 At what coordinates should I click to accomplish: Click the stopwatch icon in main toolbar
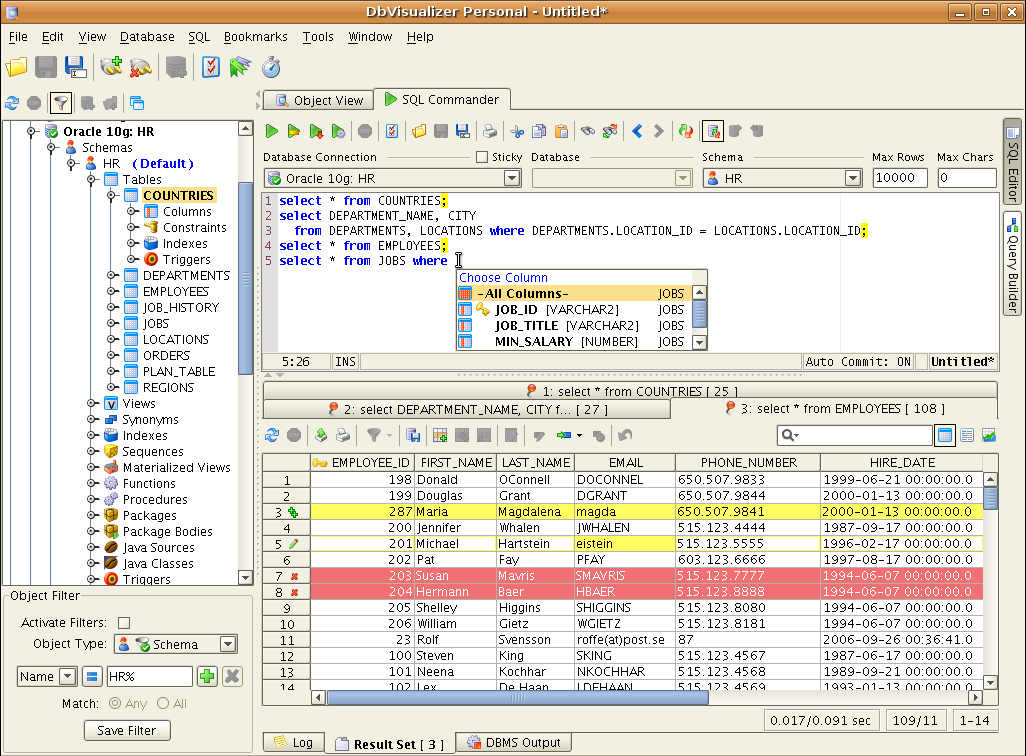click(x=271, y=67)
